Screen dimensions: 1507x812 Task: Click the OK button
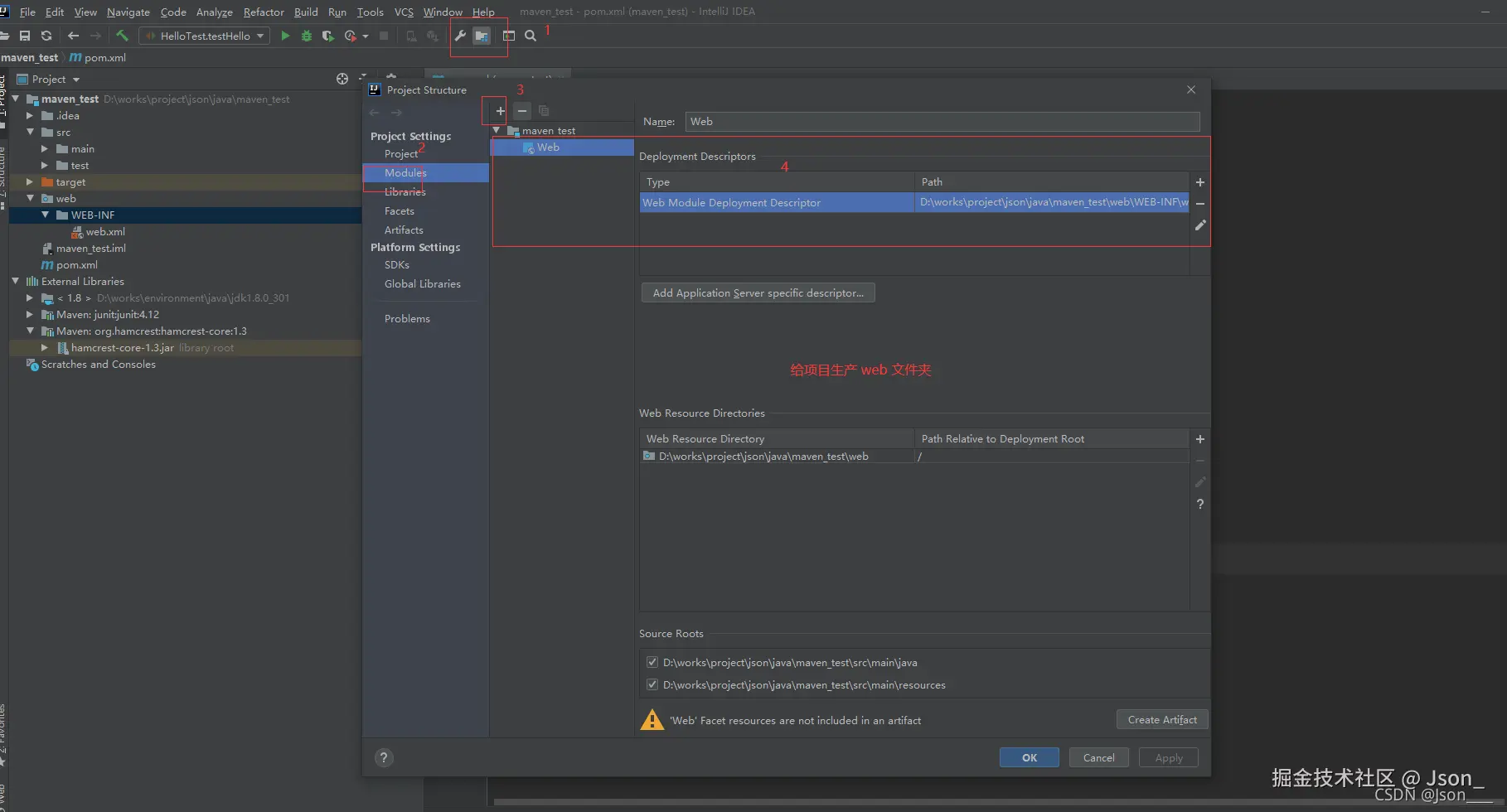pos(1029,757)
